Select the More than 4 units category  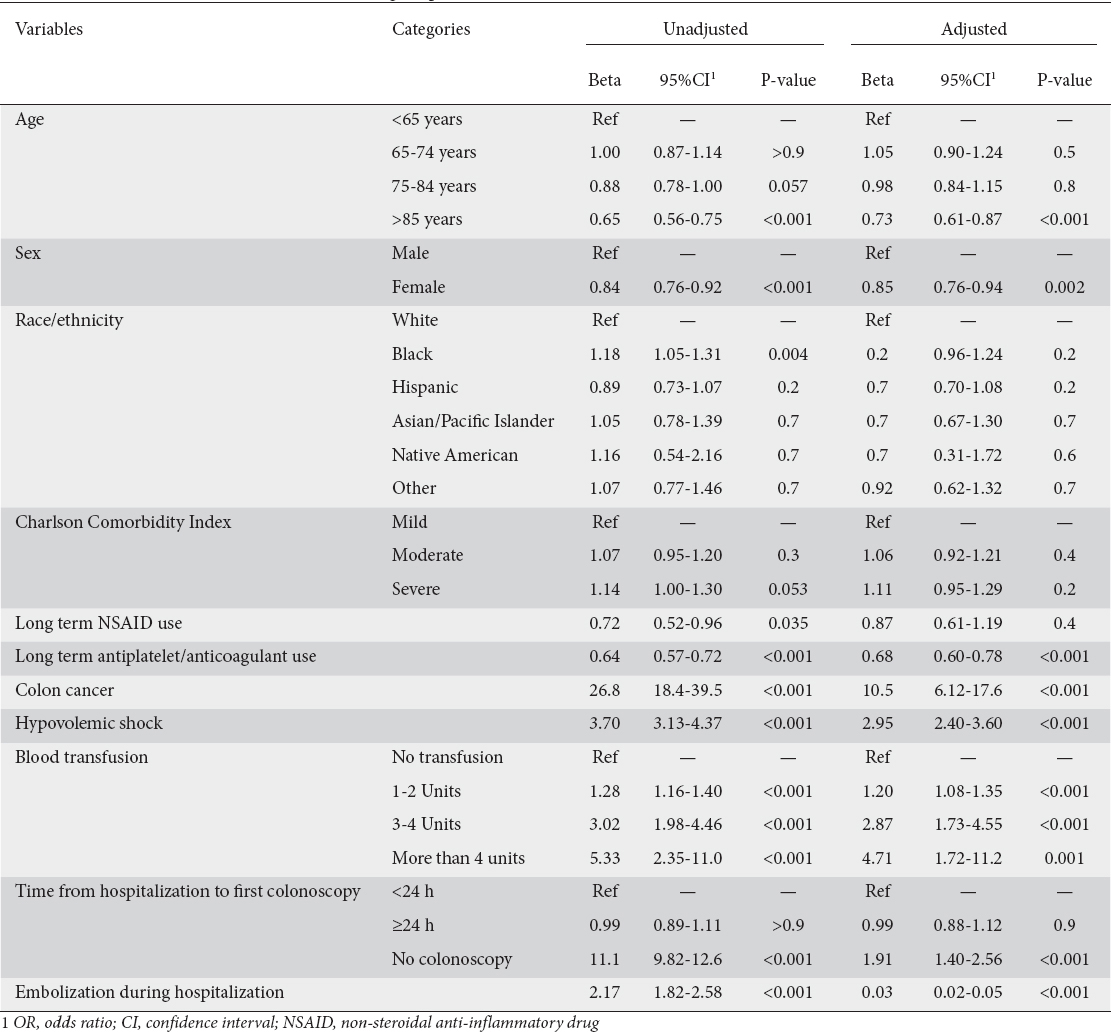point(458,858)
